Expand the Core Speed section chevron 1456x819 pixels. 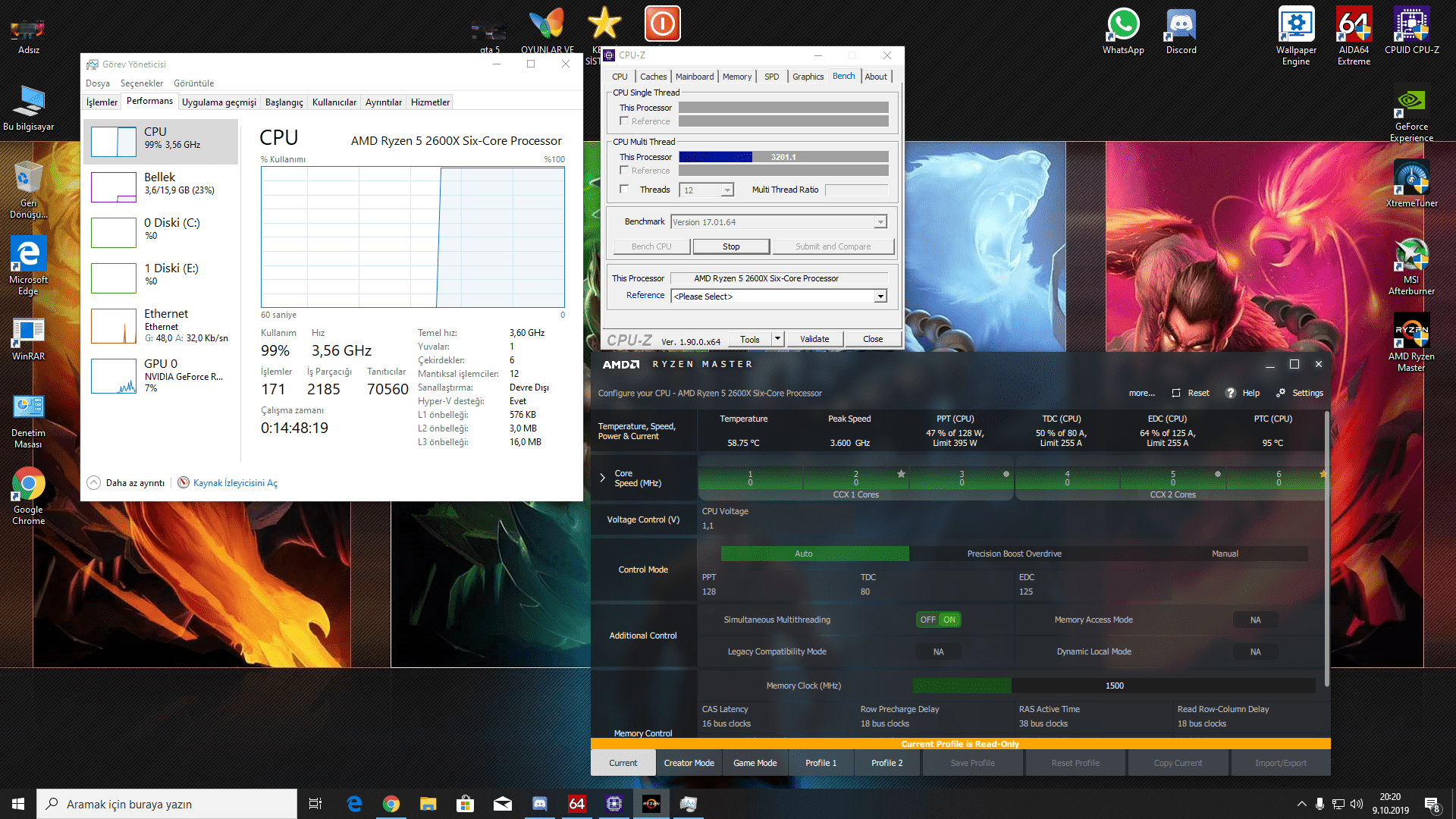click(x=603, y=478)
